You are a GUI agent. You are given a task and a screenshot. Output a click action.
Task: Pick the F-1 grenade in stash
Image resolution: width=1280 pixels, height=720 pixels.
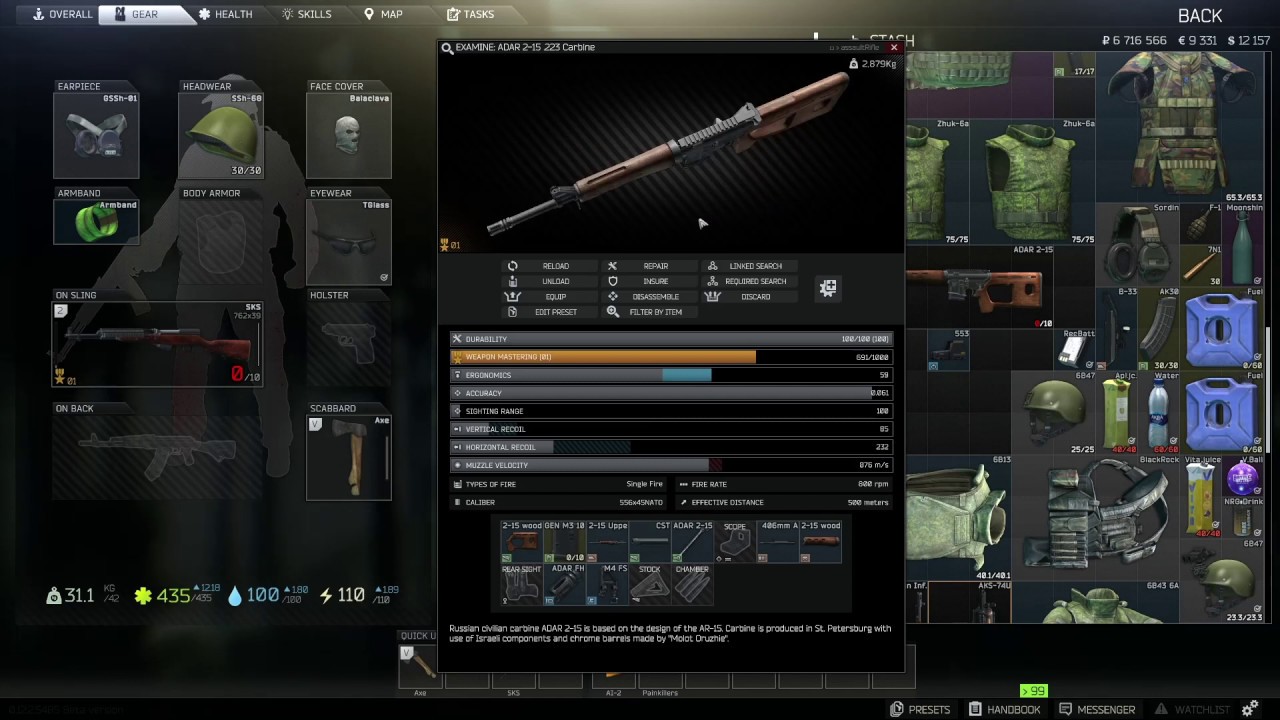(1202, 225)
